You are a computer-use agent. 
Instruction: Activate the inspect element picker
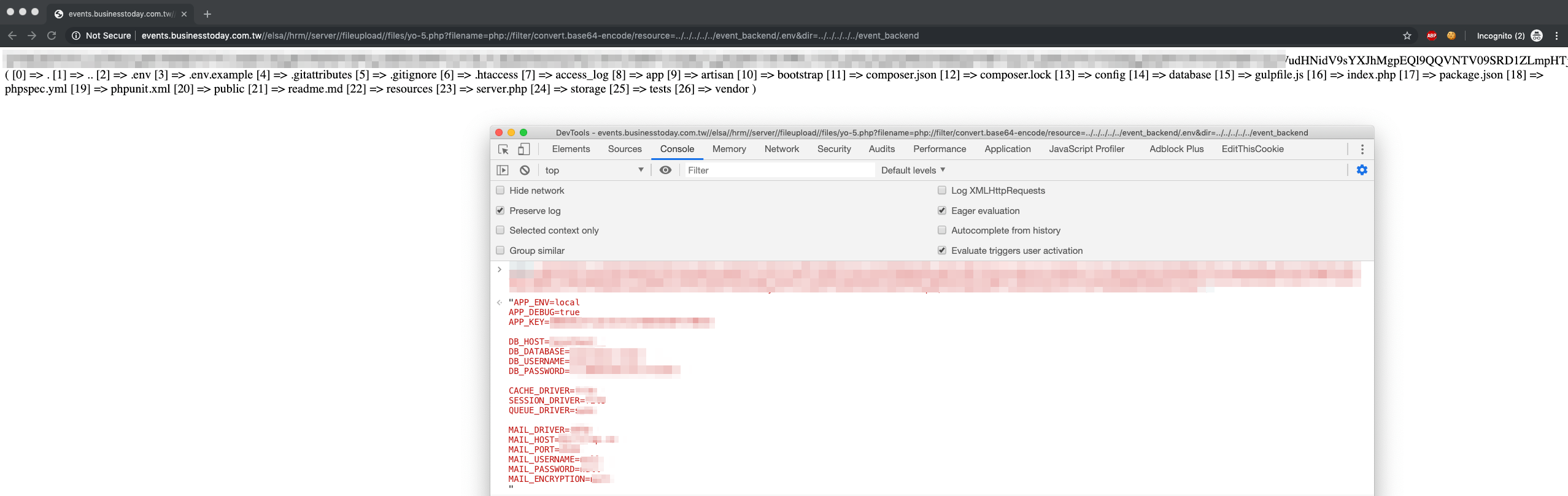pos(503,149)
